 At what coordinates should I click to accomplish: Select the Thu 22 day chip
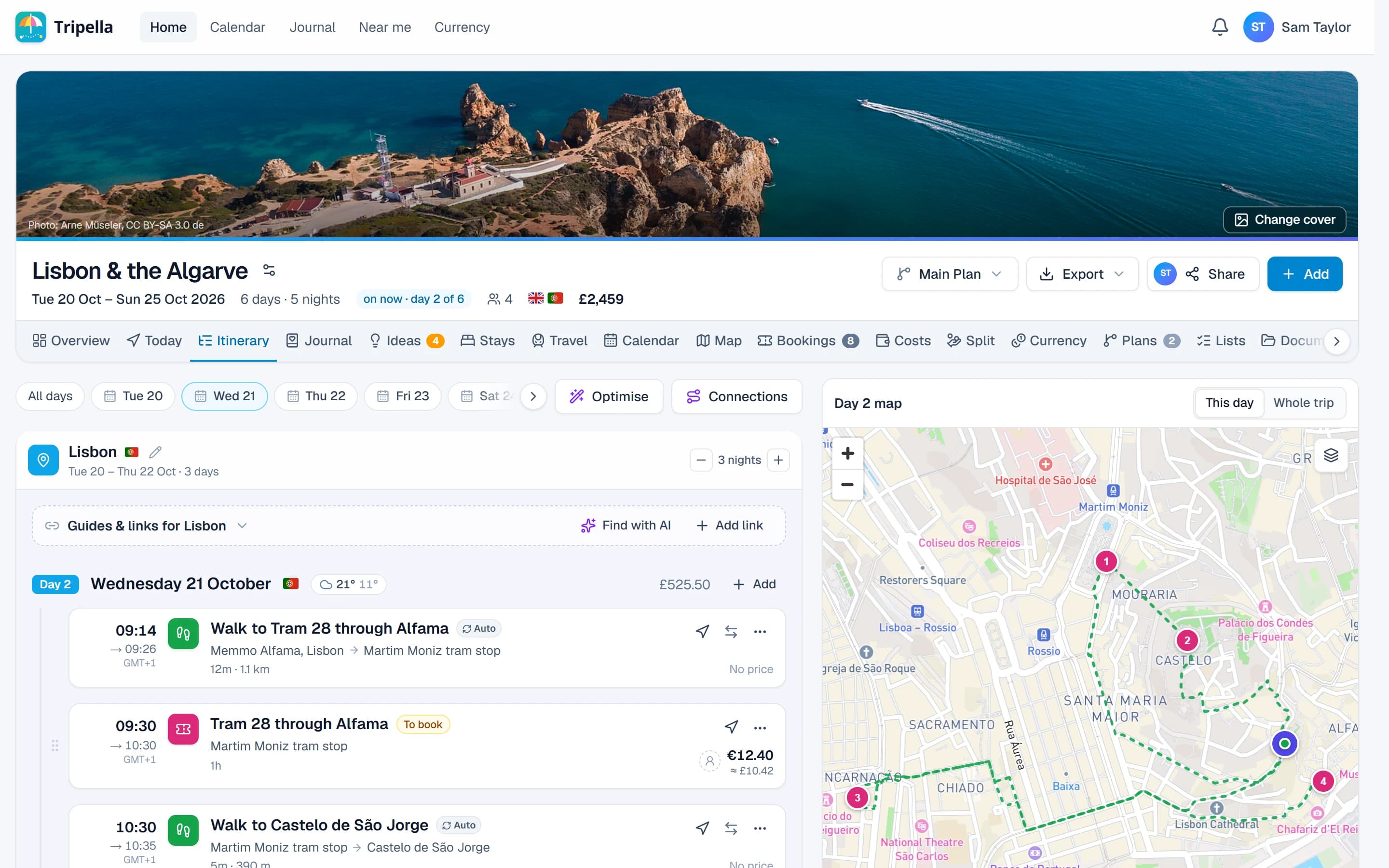[x=316, y=396]
